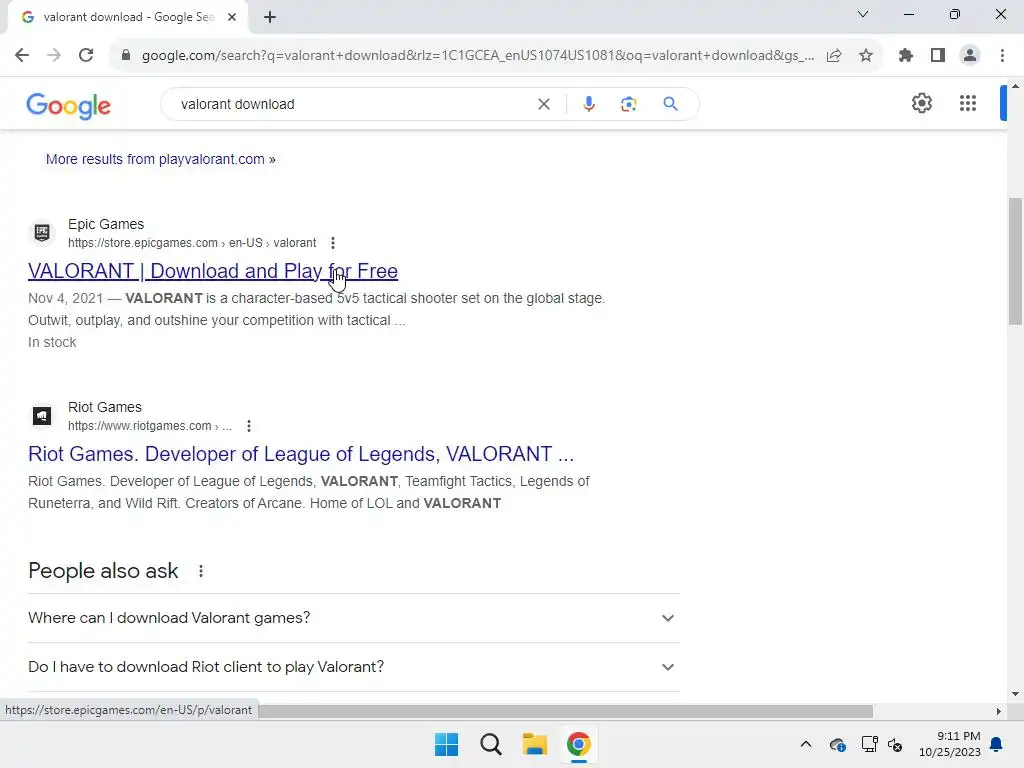Open the Windows Start menu
Screen dimensions: 1024x768
tap(447, 744)
